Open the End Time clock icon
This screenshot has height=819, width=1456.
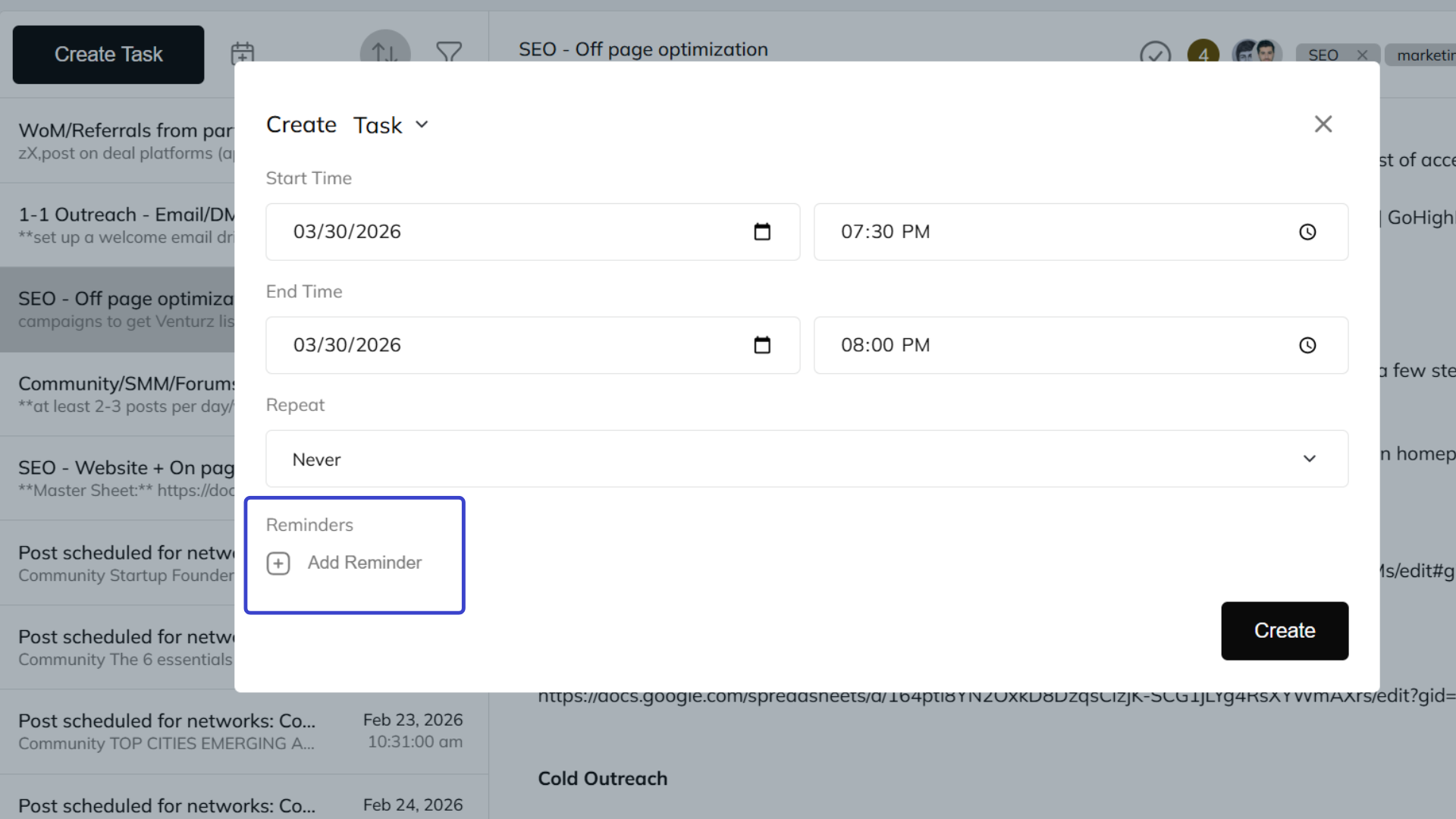[x=1308, y=345]
